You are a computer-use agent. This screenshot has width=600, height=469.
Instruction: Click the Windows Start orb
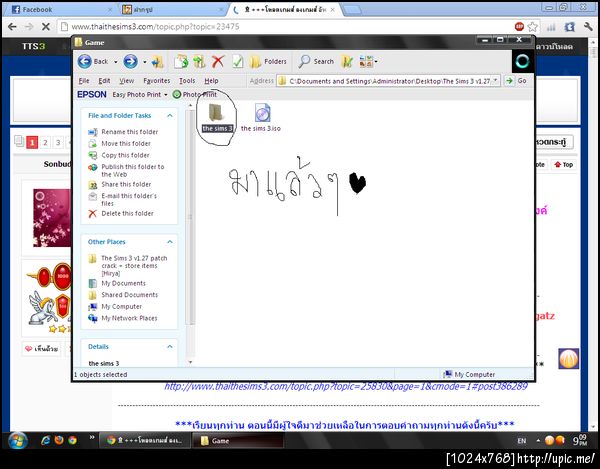click(17, 440)
